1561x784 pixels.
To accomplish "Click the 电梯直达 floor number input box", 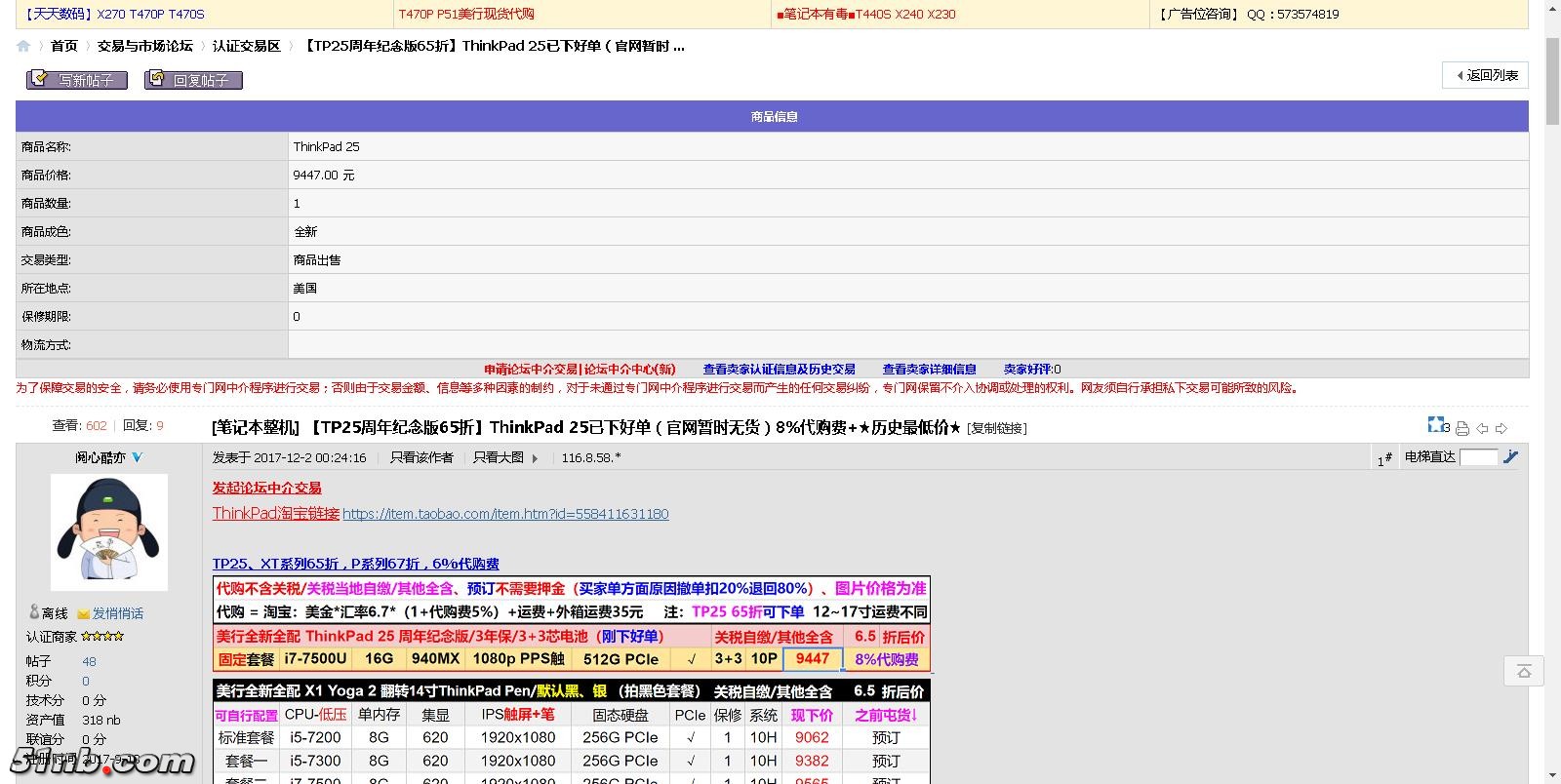I will 1477,457.
